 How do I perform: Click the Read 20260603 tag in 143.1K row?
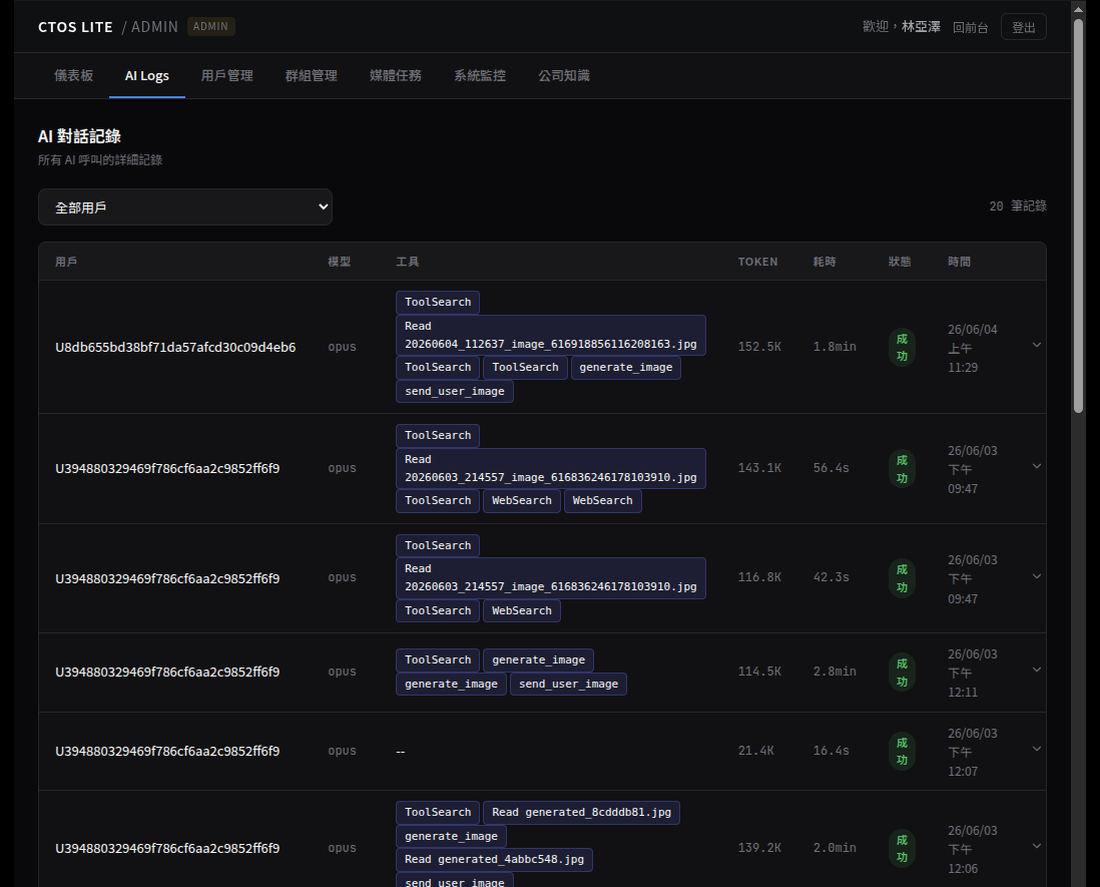551,468
